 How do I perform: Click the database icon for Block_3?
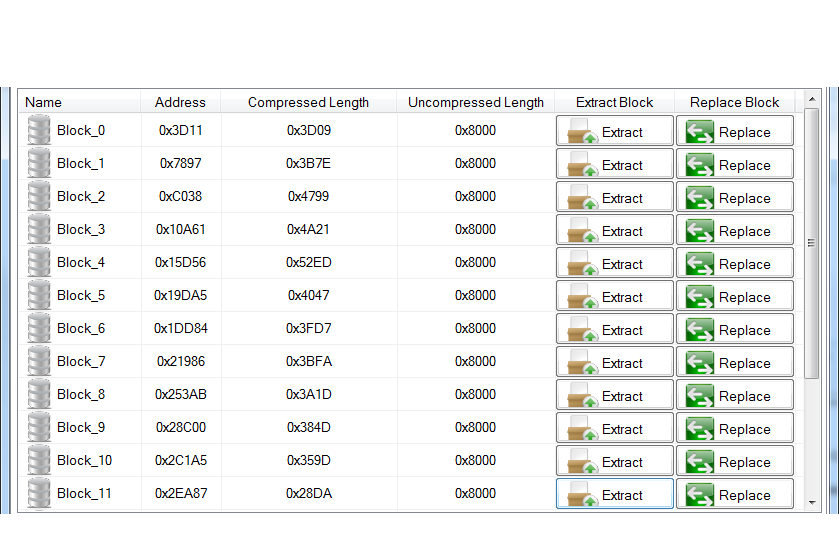39,229
